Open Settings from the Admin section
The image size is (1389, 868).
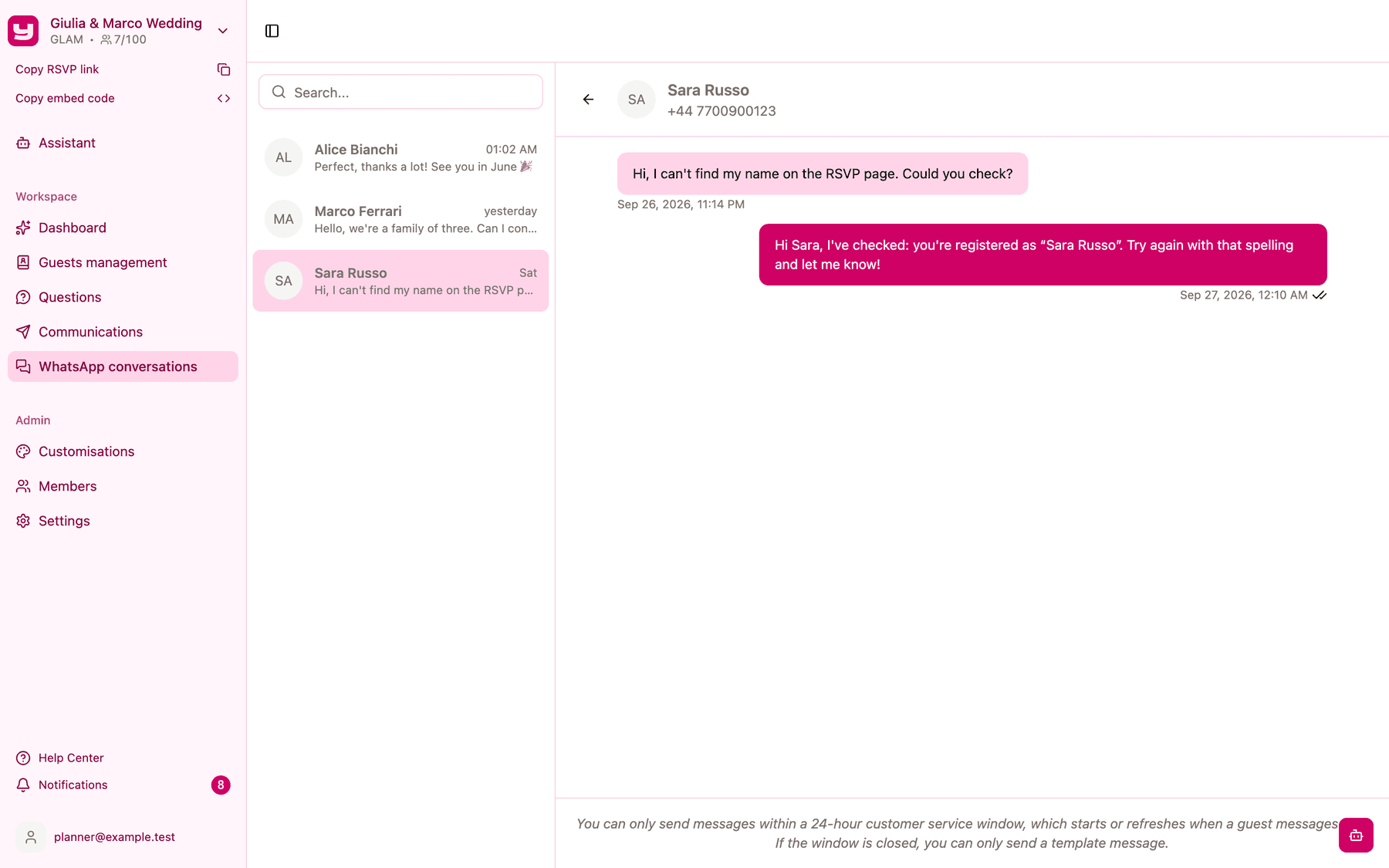point(123,521)
